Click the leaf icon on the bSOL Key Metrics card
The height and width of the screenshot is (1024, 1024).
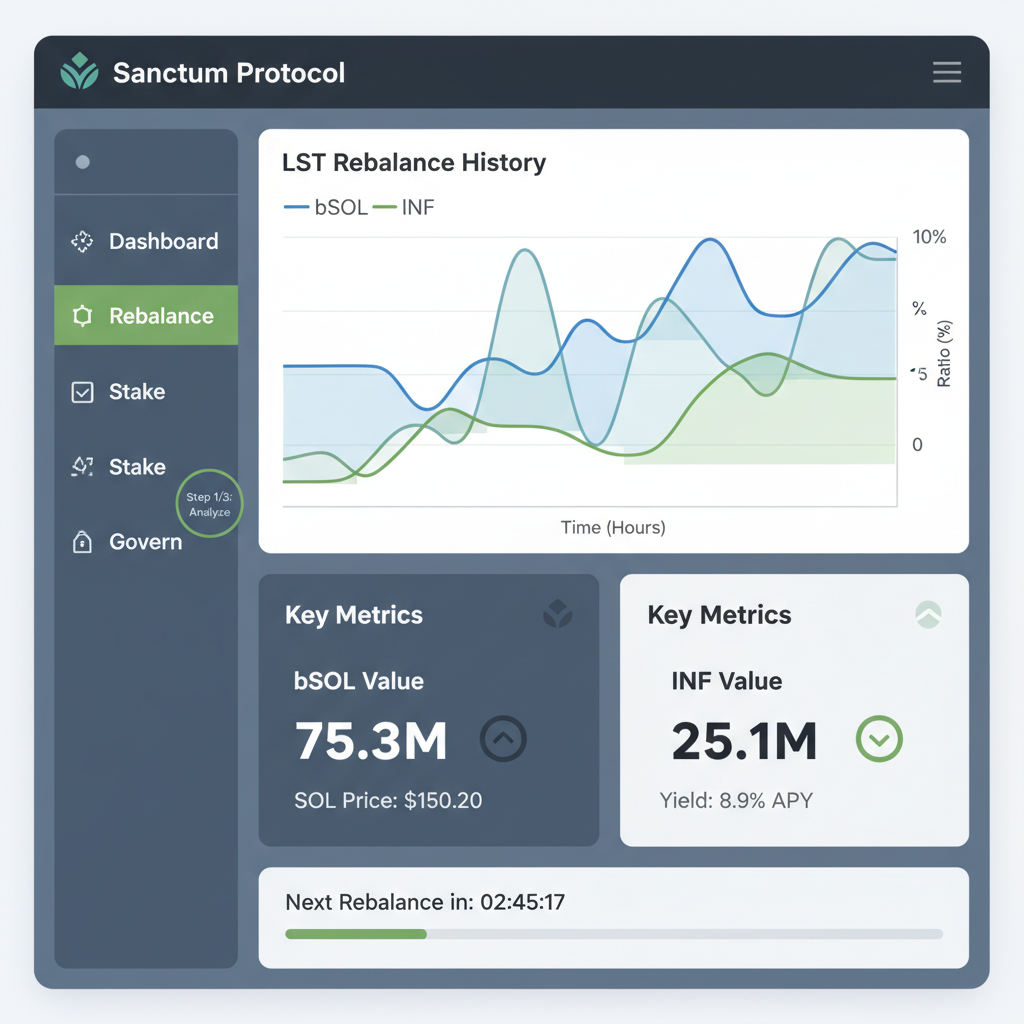(558, 615)
